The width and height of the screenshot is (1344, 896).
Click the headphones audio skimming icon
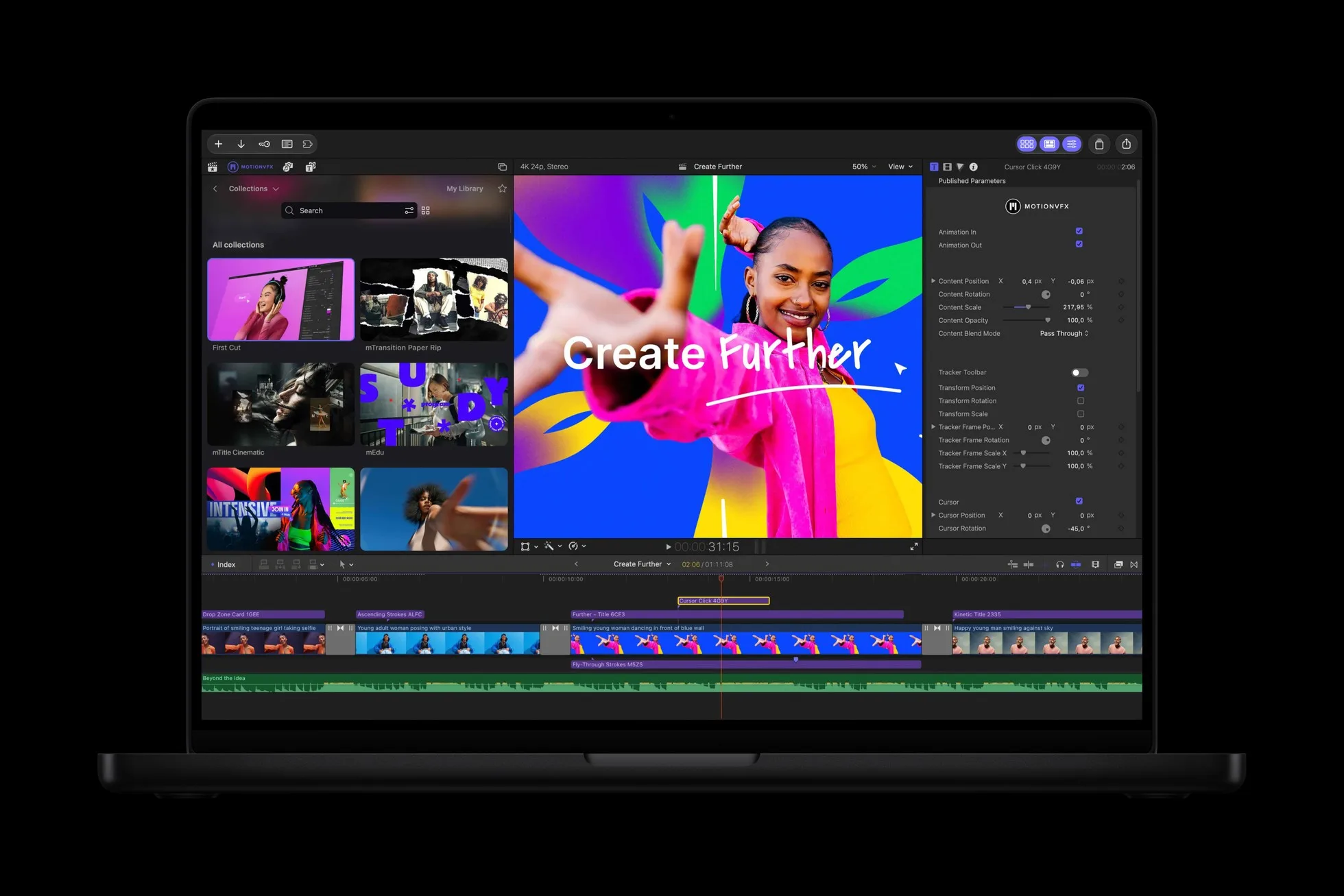[1060, 564]
